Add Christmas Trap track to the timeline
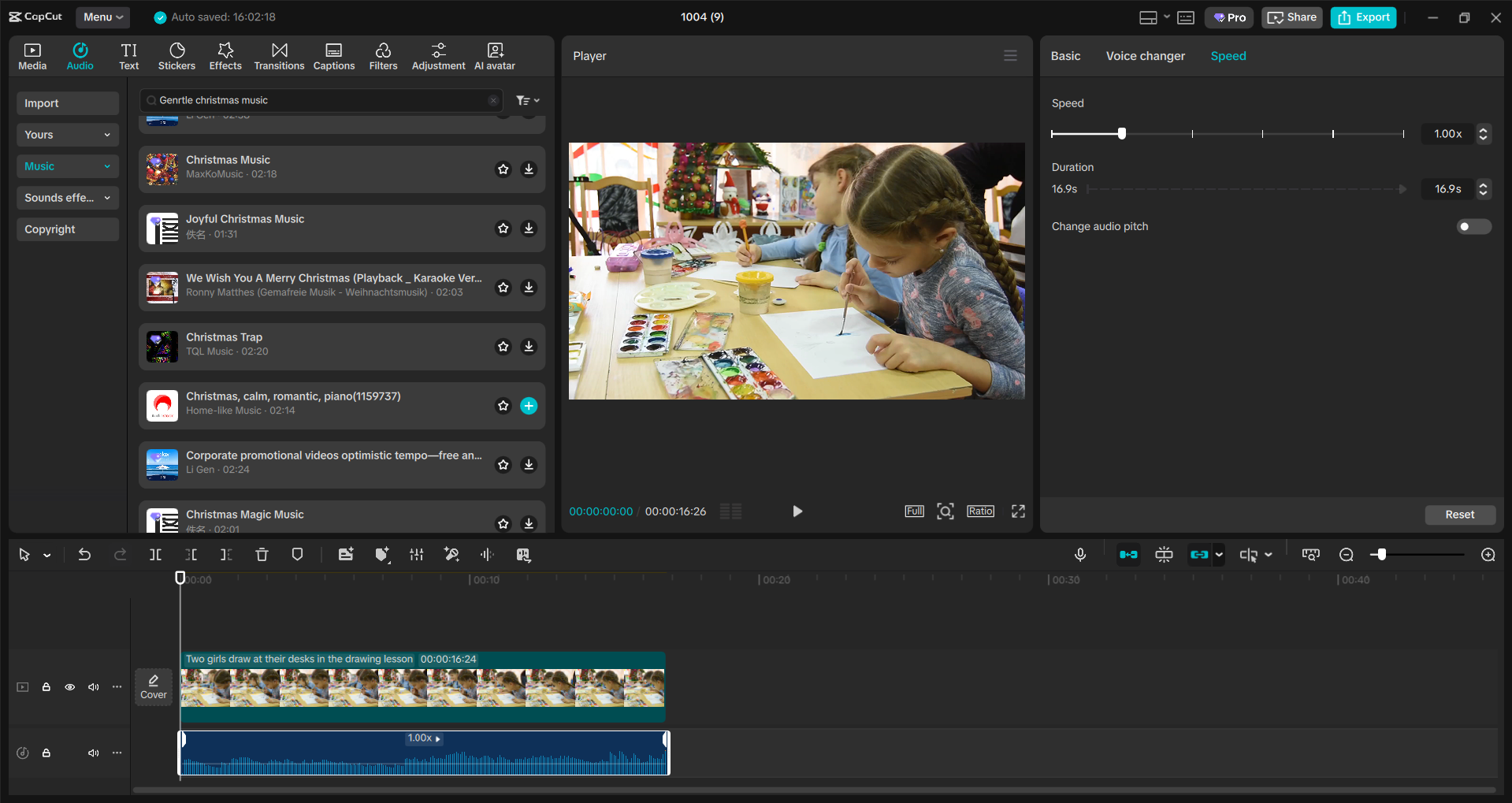Viewport: 1512px width, 803px height. (529, 347)
